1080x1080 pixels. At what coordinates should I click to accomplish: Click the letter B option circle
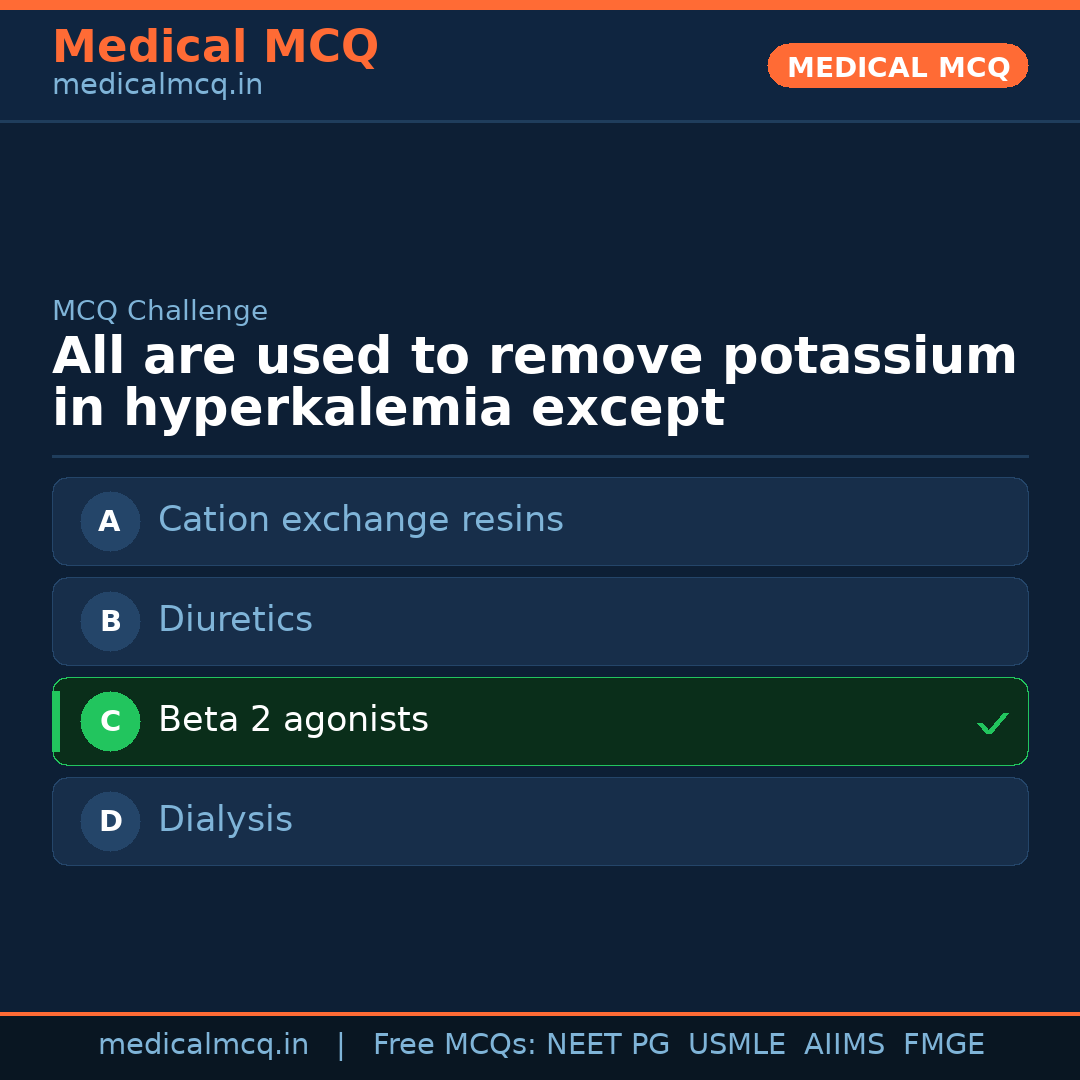click(110, 621)
